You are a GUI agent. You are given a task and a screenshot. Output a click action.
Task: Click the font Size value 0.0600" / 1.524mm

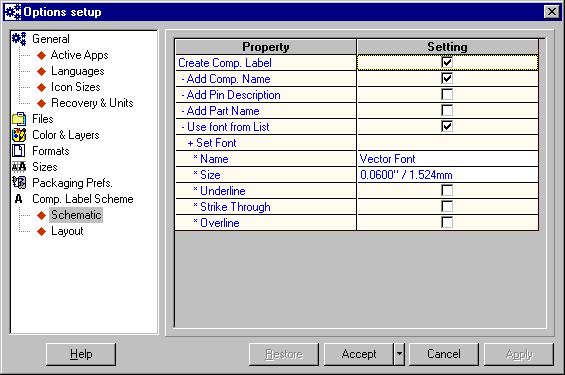pyautogui.click(x=448, y=175)
